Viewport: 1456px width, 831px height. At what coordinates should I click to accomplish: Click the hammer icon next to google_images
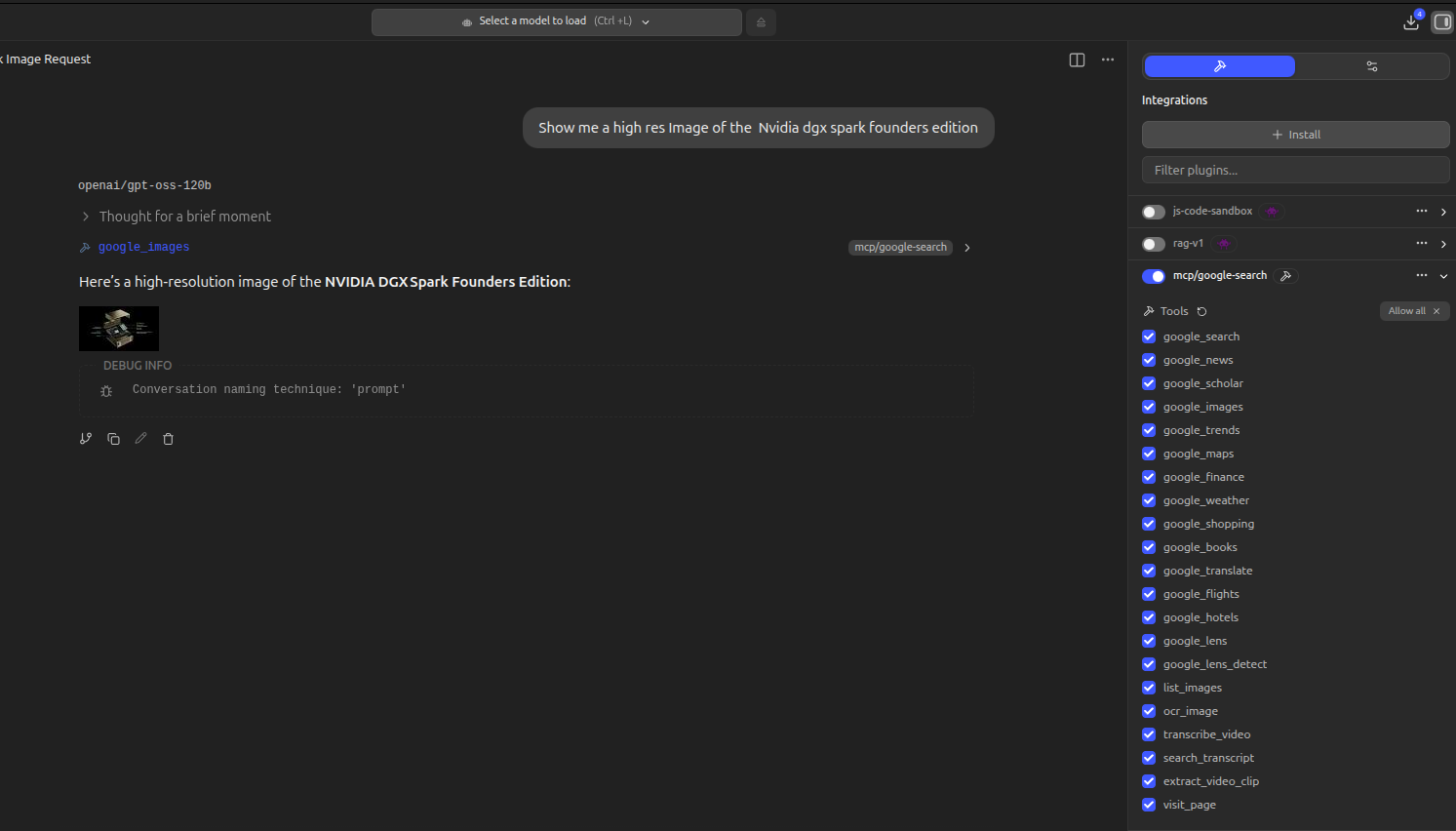[x=85, y=248]
